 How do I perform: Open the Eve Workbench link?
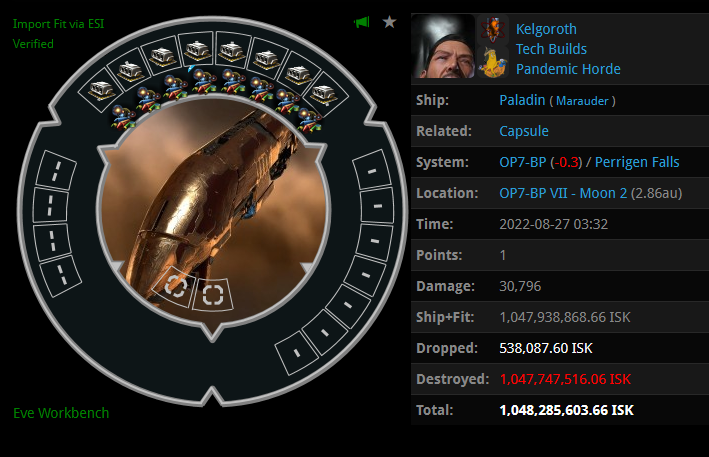click(x=61, y=413)
